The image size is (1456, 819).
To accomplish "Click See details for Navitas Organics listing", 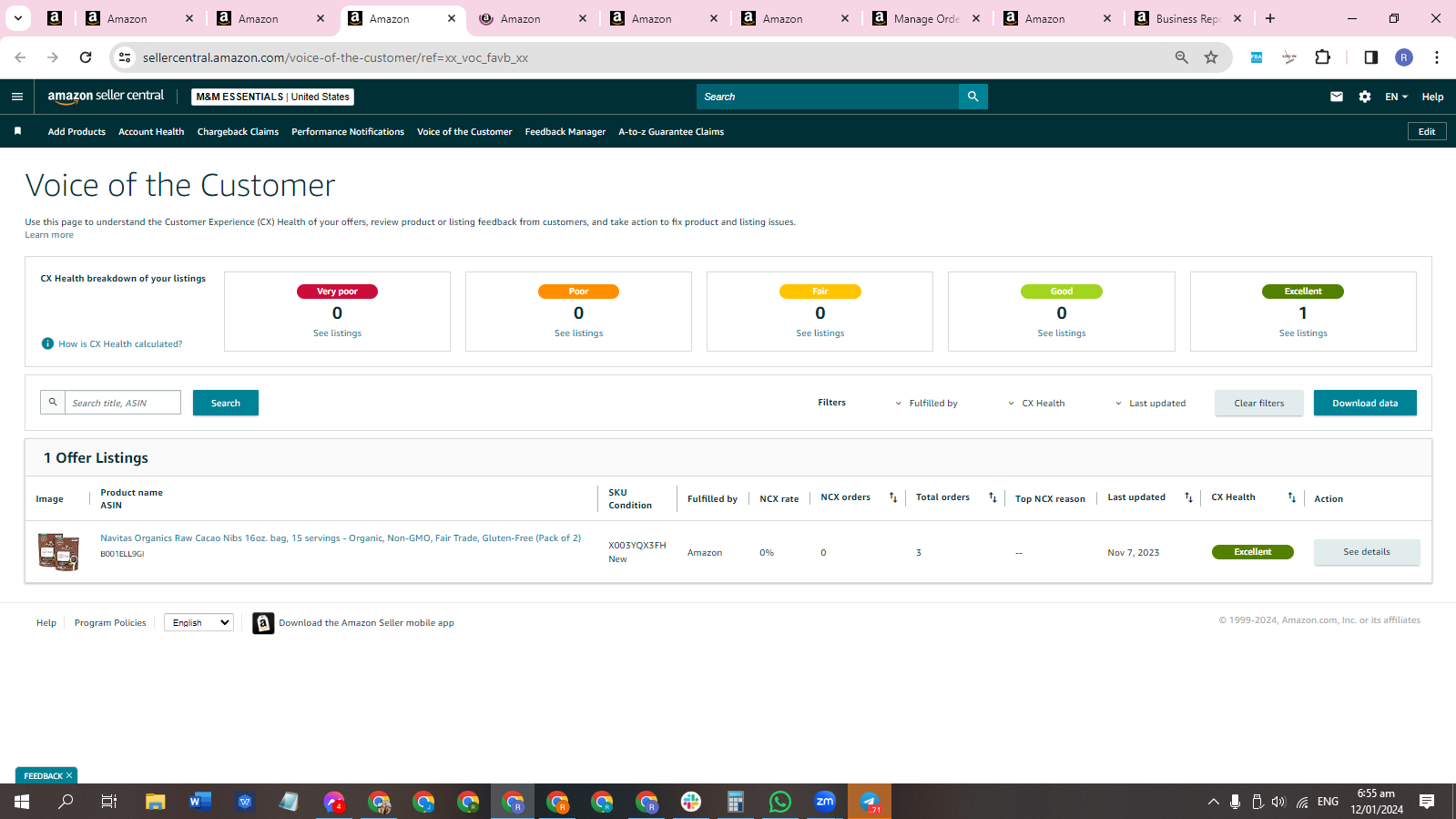I will (1367, 552).
